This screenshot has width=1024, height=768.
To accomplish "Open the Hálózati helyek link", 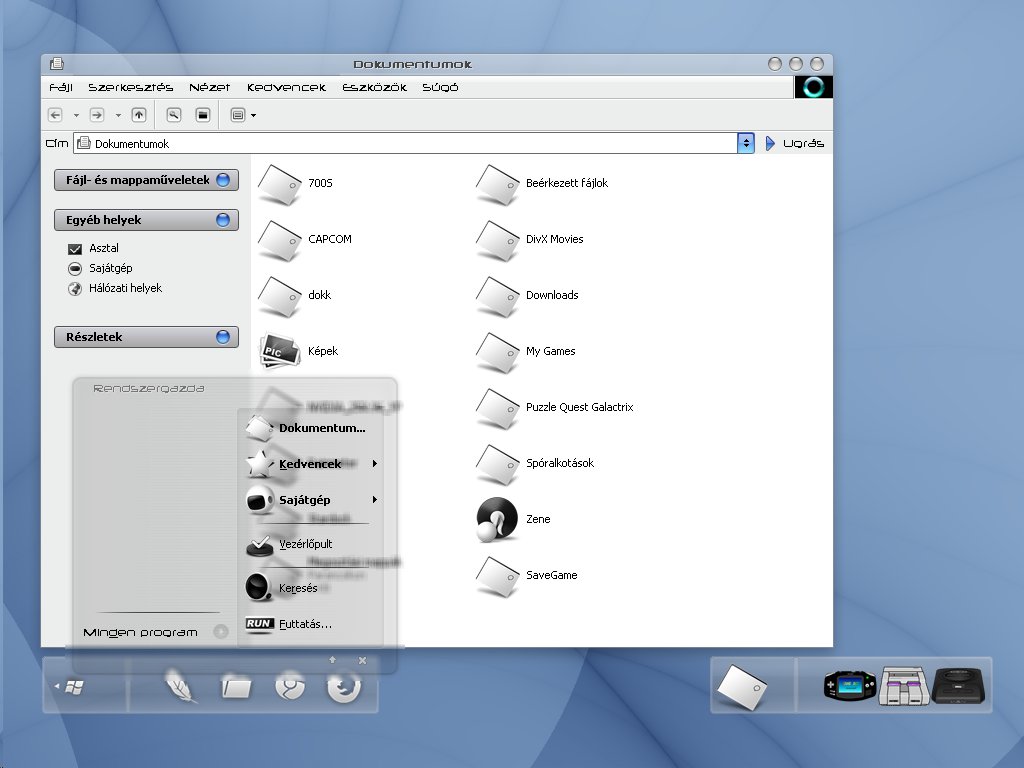I will 125,288.
